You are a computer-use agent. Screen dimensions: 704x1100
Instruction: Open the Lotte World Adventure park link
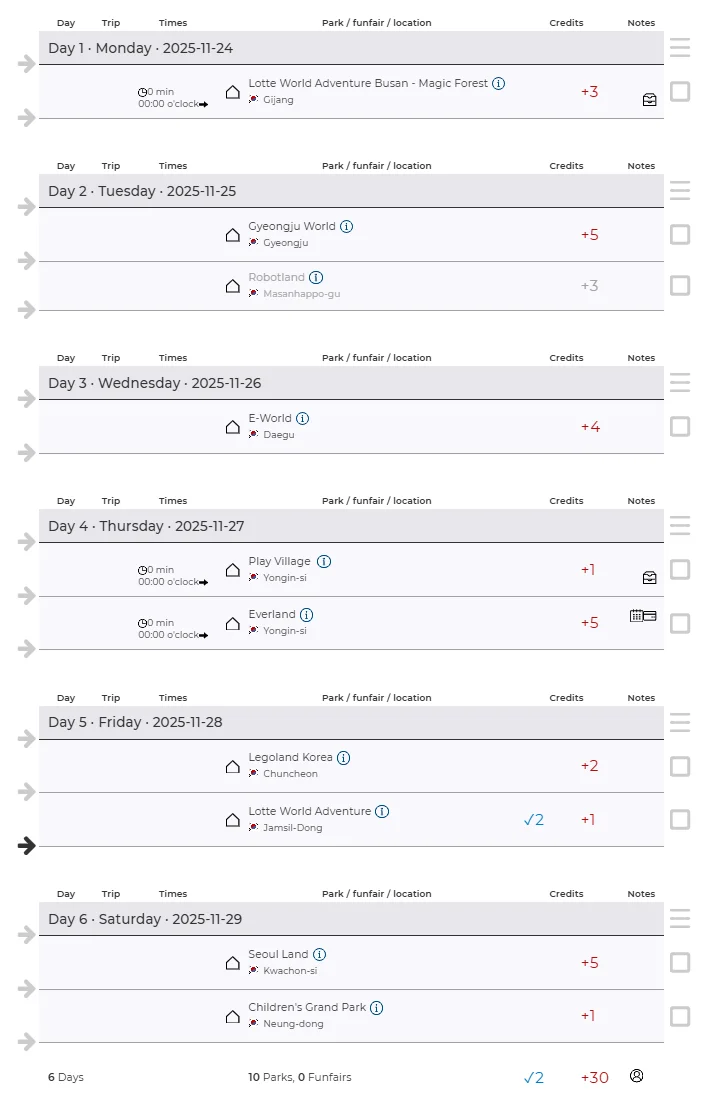(x=310, y=811)
